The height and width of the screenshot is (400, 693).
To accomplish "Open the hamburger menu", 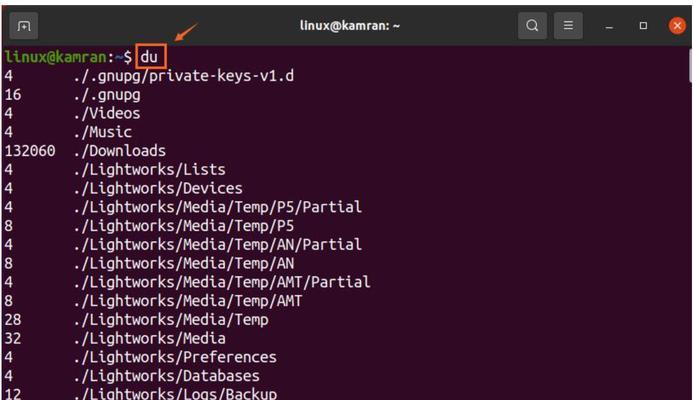I will click(x=568, y=26).
